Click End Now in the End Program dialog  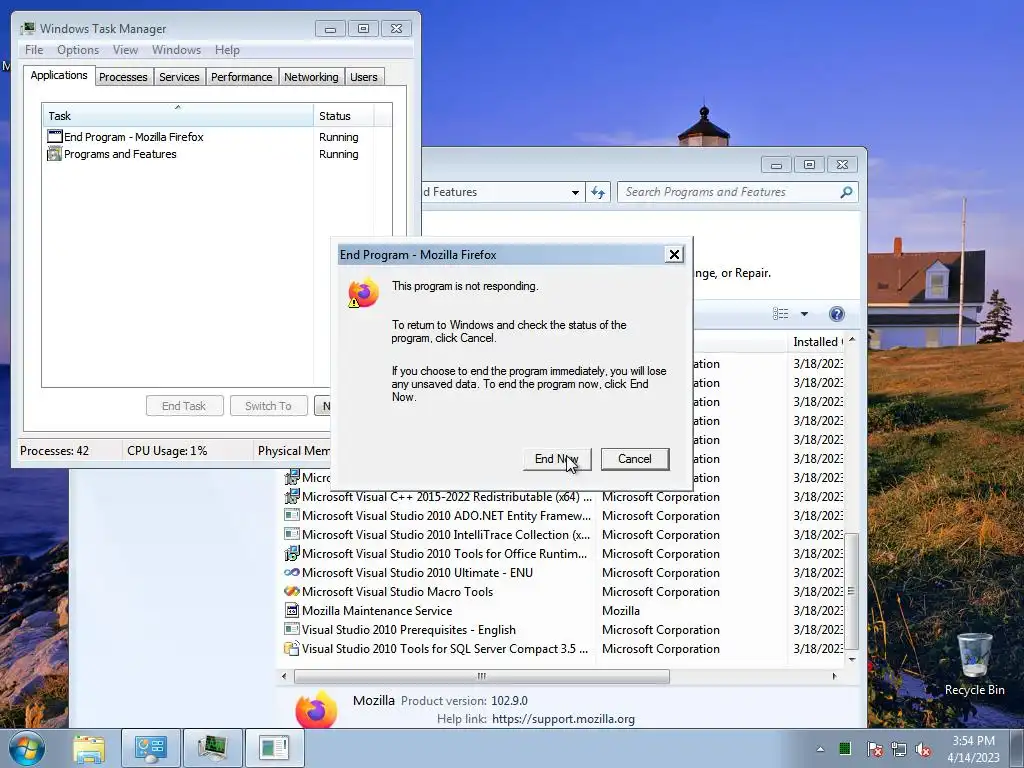pos(557,459)
